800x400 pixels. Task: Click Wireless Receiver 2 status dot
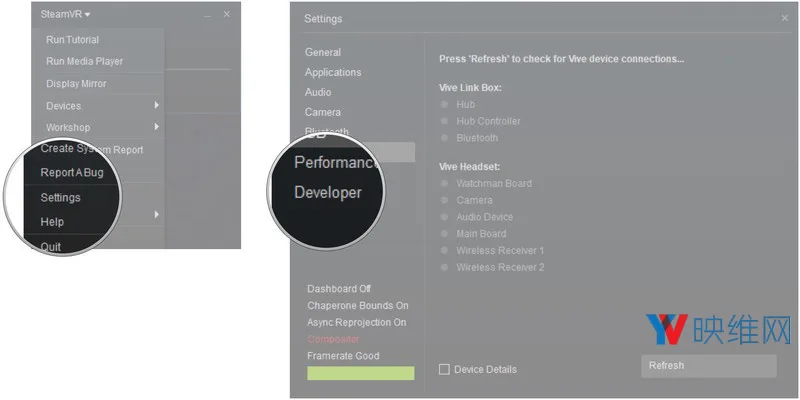point(444,267)
